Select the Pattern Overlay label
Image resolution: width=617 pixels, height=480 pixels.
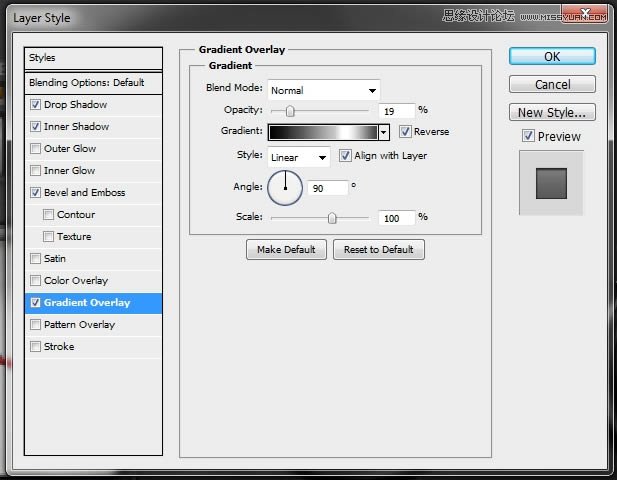point(79,325)
